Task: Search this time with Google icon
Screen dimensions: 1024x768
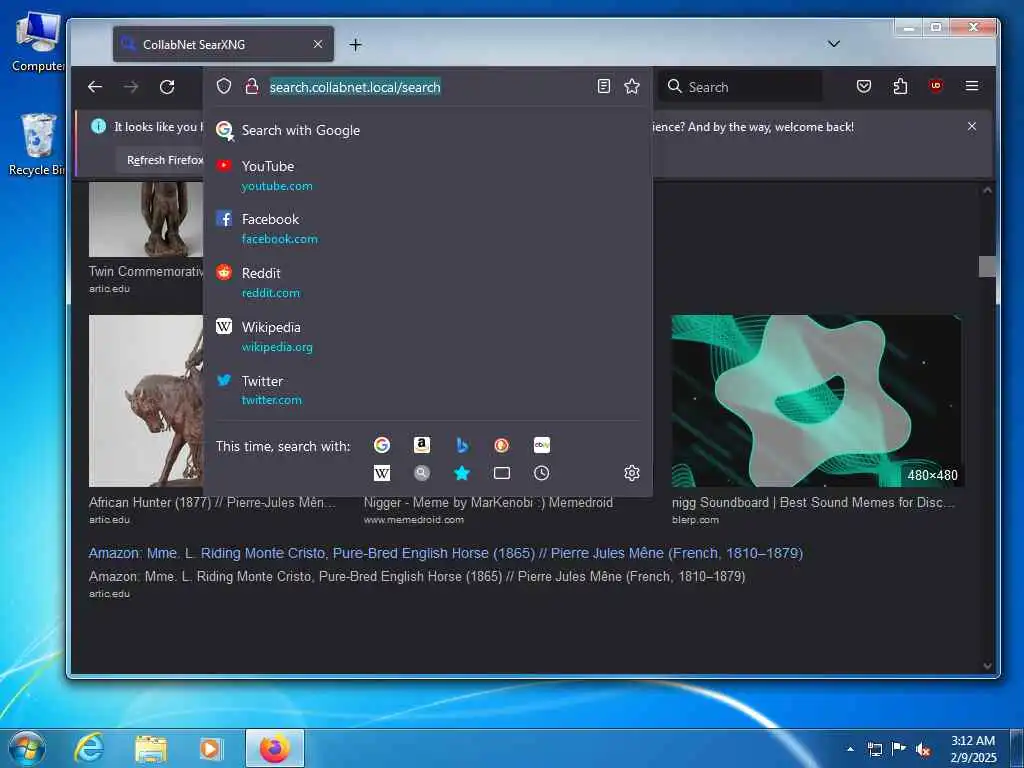Action: point(382,445)
